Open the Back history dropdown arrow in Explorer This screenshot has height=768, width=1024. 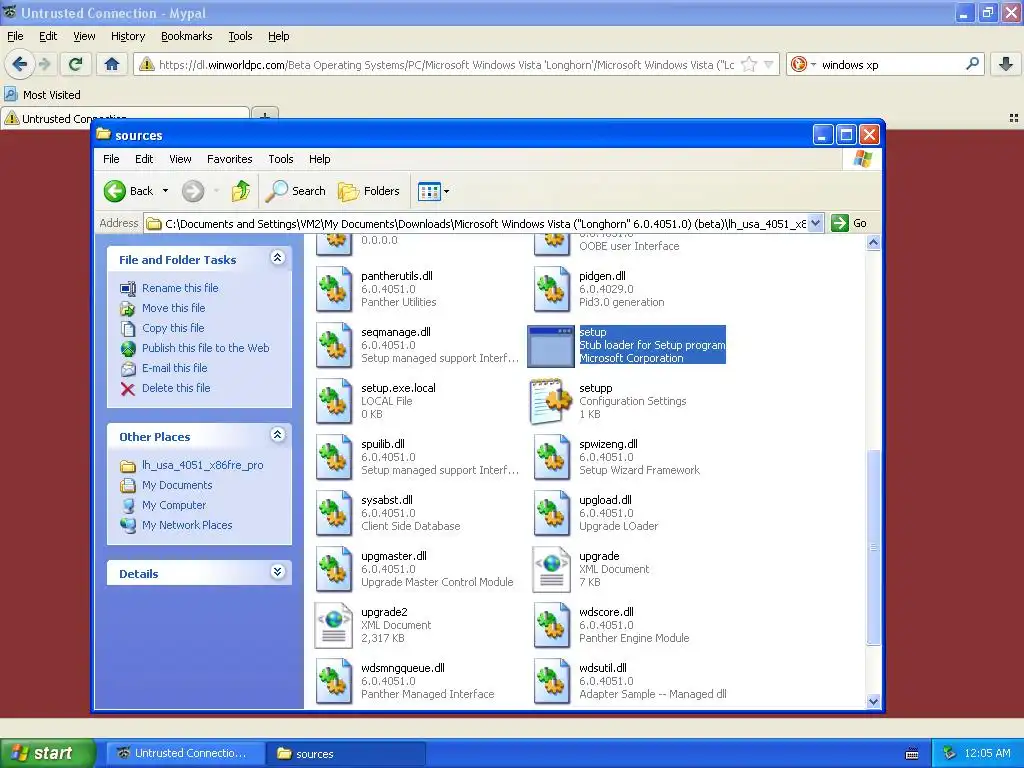point(165,191)
